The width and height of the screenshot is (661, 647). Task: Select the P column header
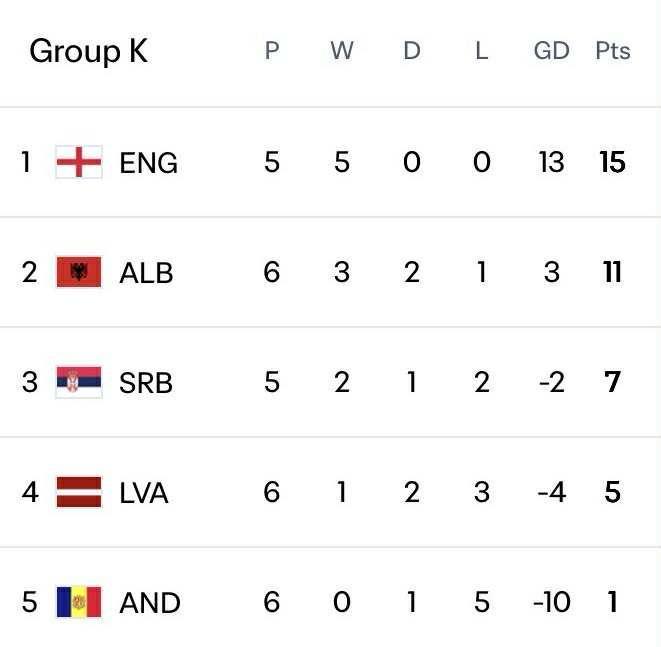tap(272, 51)
